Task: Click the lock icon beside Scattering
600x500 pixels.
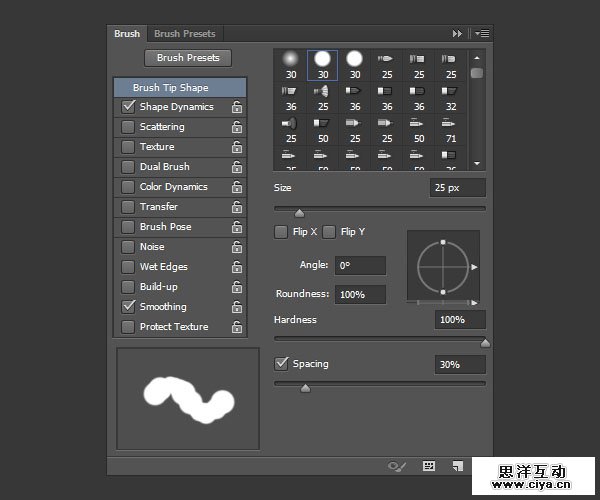Action: click(x=236, y=127)
